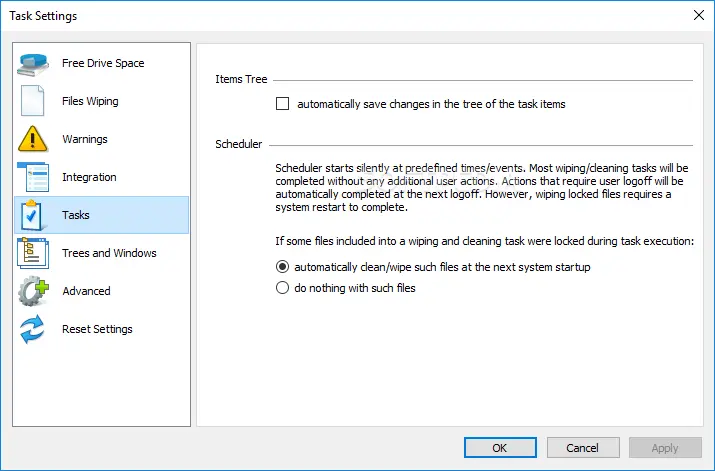Screen dimensions: 715x471
Task: Close the Task Settings dialog
Action: [x=699, y=15]
